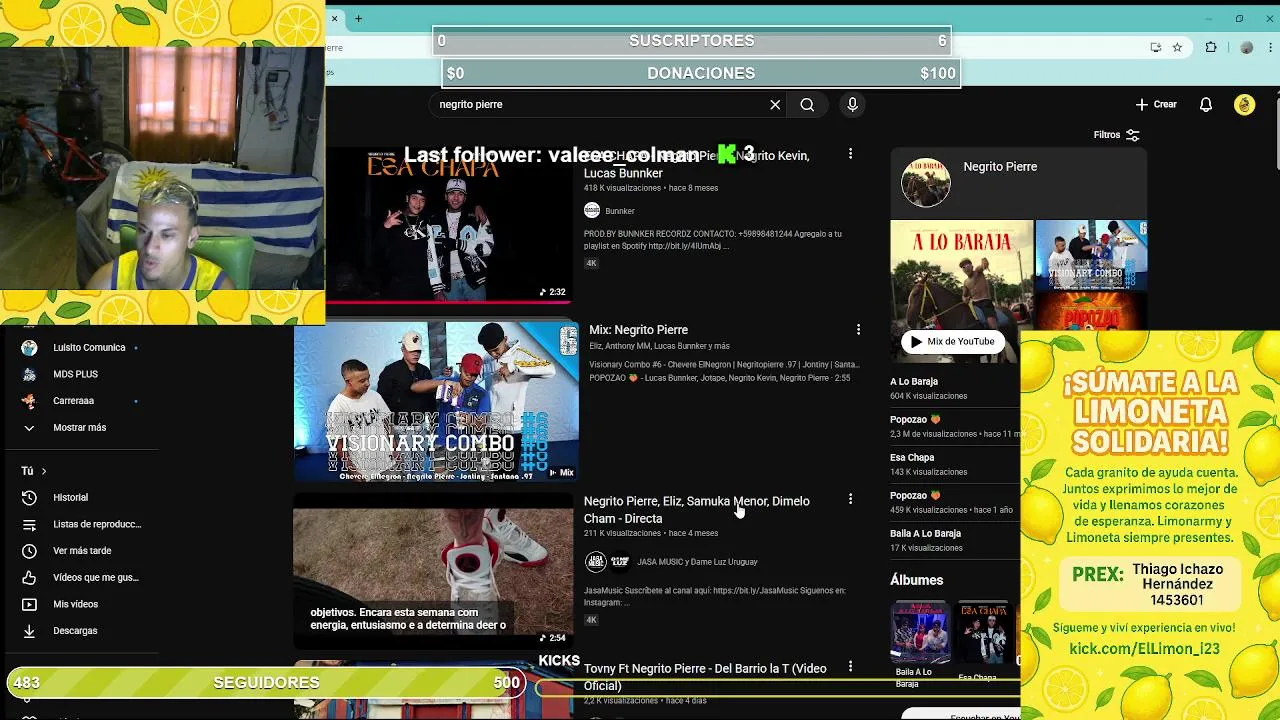Open JASA MUSIC y Dame Luz Uruguay link
The height and width of the screenshot is (720, 1280).
coord(697,562)
